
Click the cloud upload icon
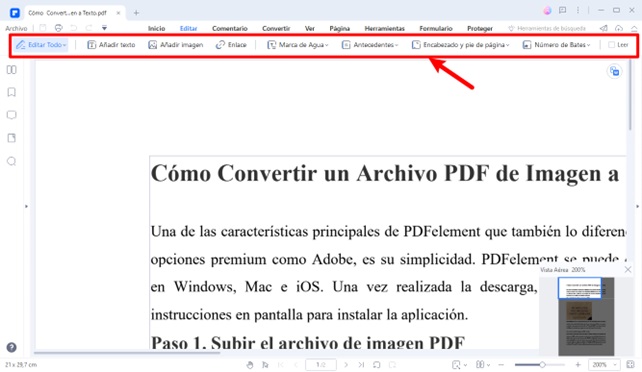tap(619, 28)
